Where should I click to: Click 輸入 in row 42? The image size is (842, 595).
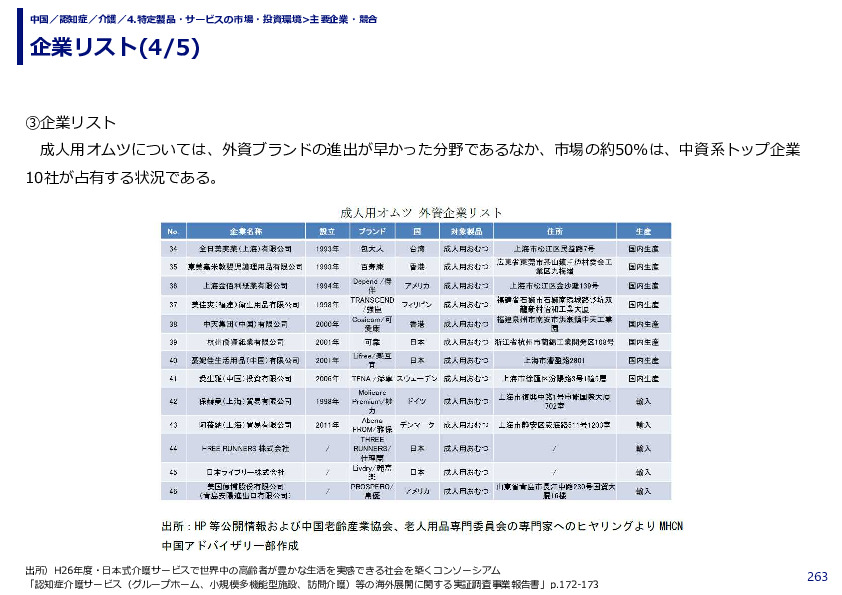(643, 401)
